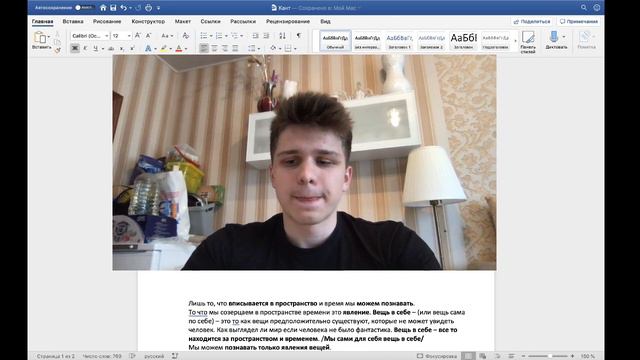
Task: Toggle strikethrough formatting
Action: (x=111, y=48)
